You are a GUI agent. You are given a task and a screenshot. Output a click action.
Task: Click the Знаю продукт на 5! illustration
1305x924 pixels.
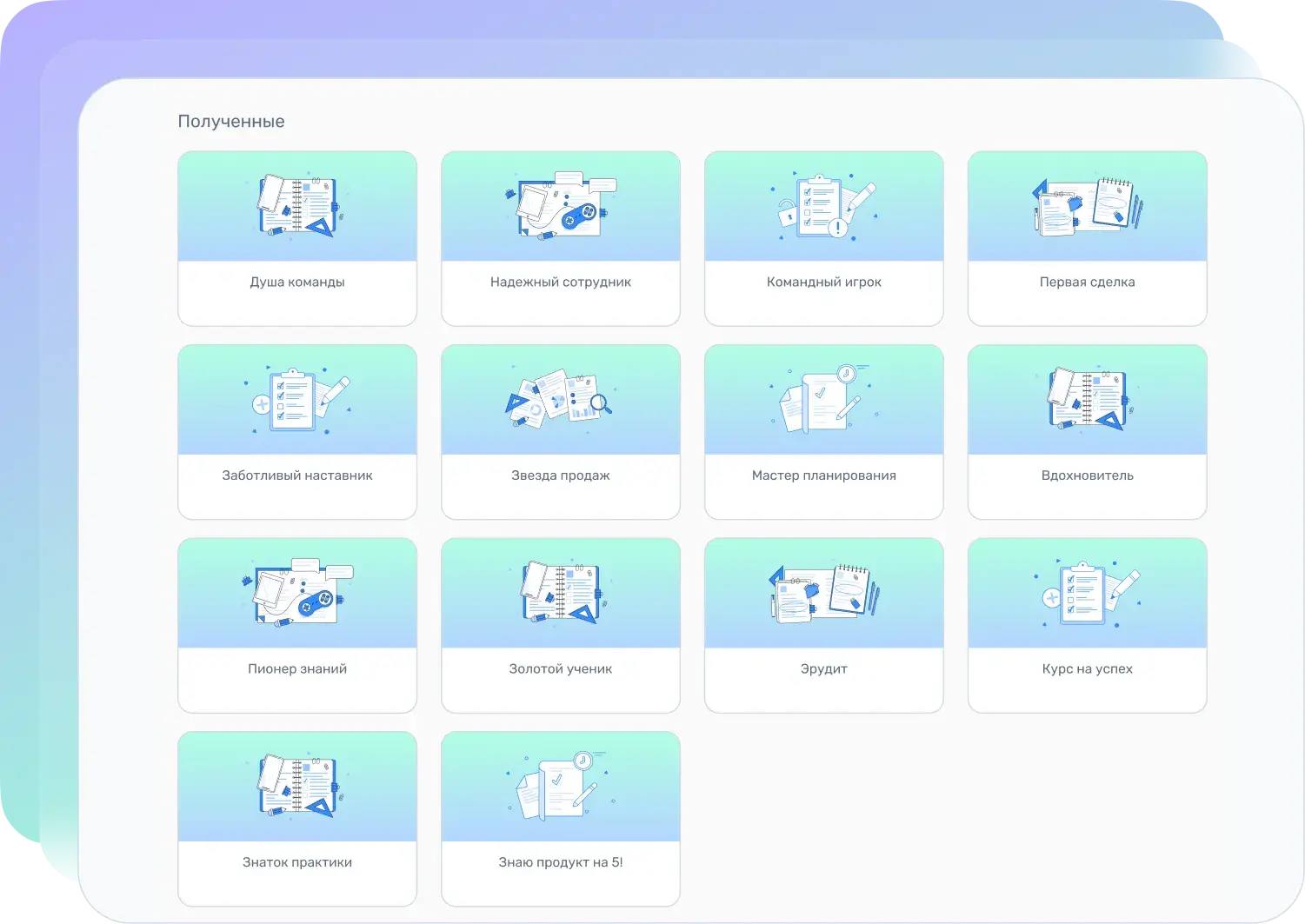[x=561, y=787]
